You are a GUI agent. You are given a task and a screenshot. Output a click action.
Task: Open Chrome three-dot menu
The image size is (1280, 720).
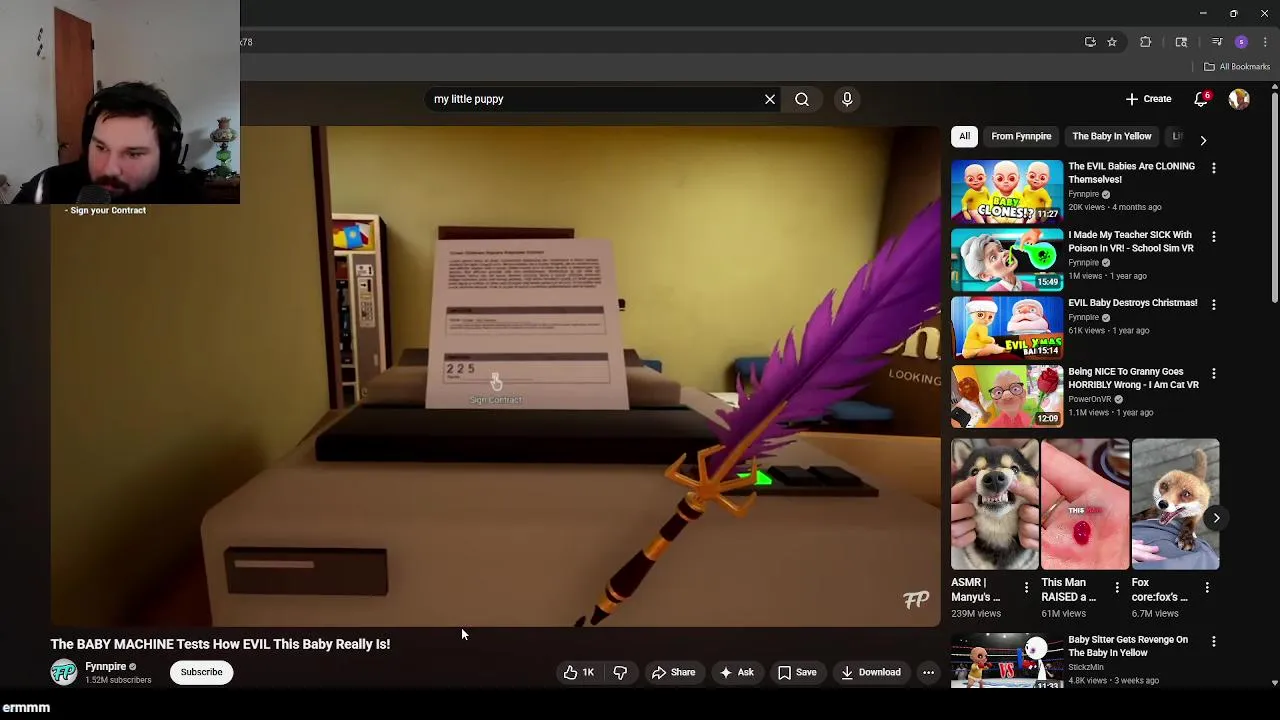tap(1265, 42)
